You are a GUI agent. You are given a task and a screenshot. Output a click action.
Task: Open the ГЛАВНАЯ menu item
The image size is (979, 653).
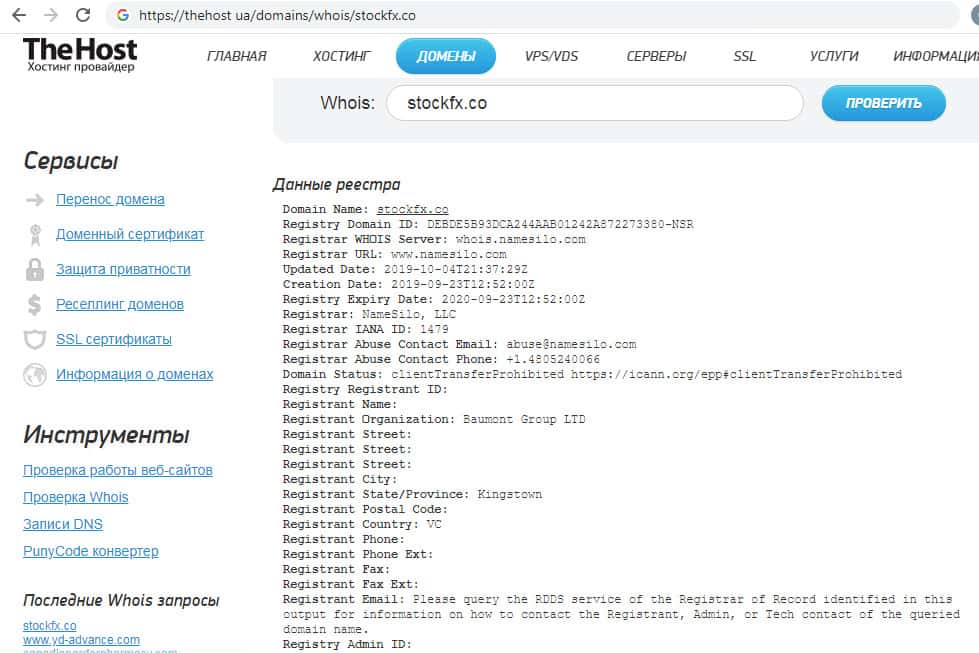[x=237, y=56]
